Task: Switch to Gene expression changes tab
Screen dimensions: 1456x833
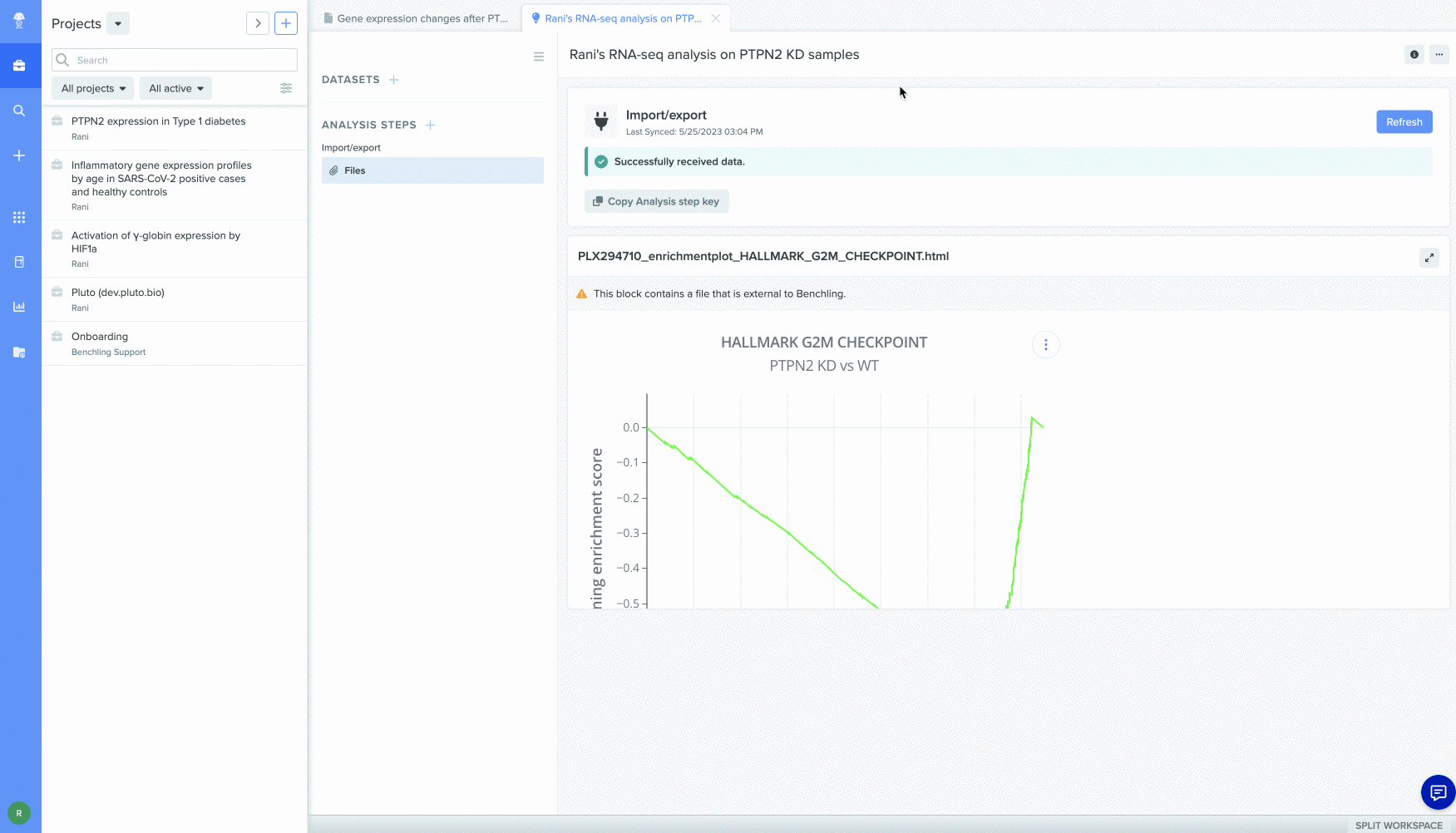Action: [416, 18]
